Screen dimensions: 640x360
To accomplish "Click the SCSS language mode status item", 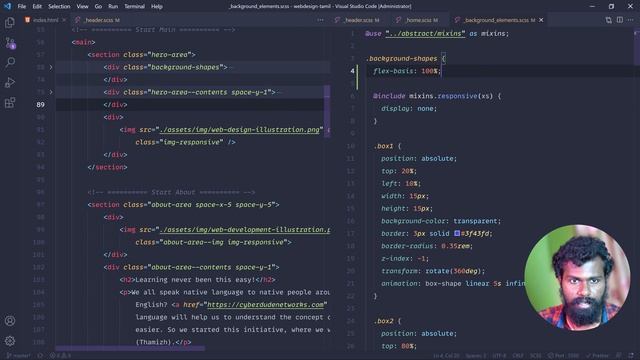I will click(x=536, y=356).
